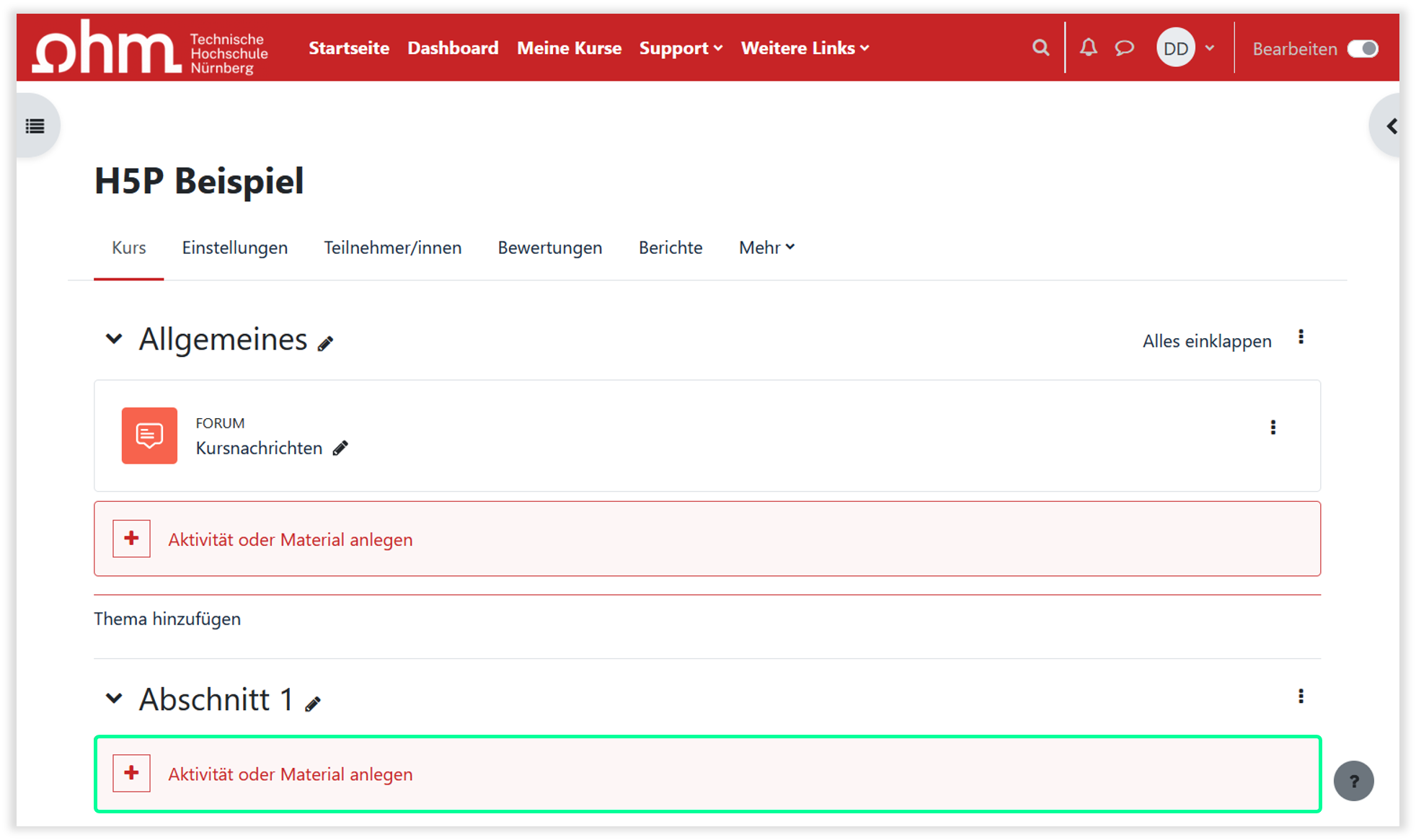This screenshot has height=840, width=1416.
Task: Collapse the Allgemeines section chevron
Action: (114, 338)
